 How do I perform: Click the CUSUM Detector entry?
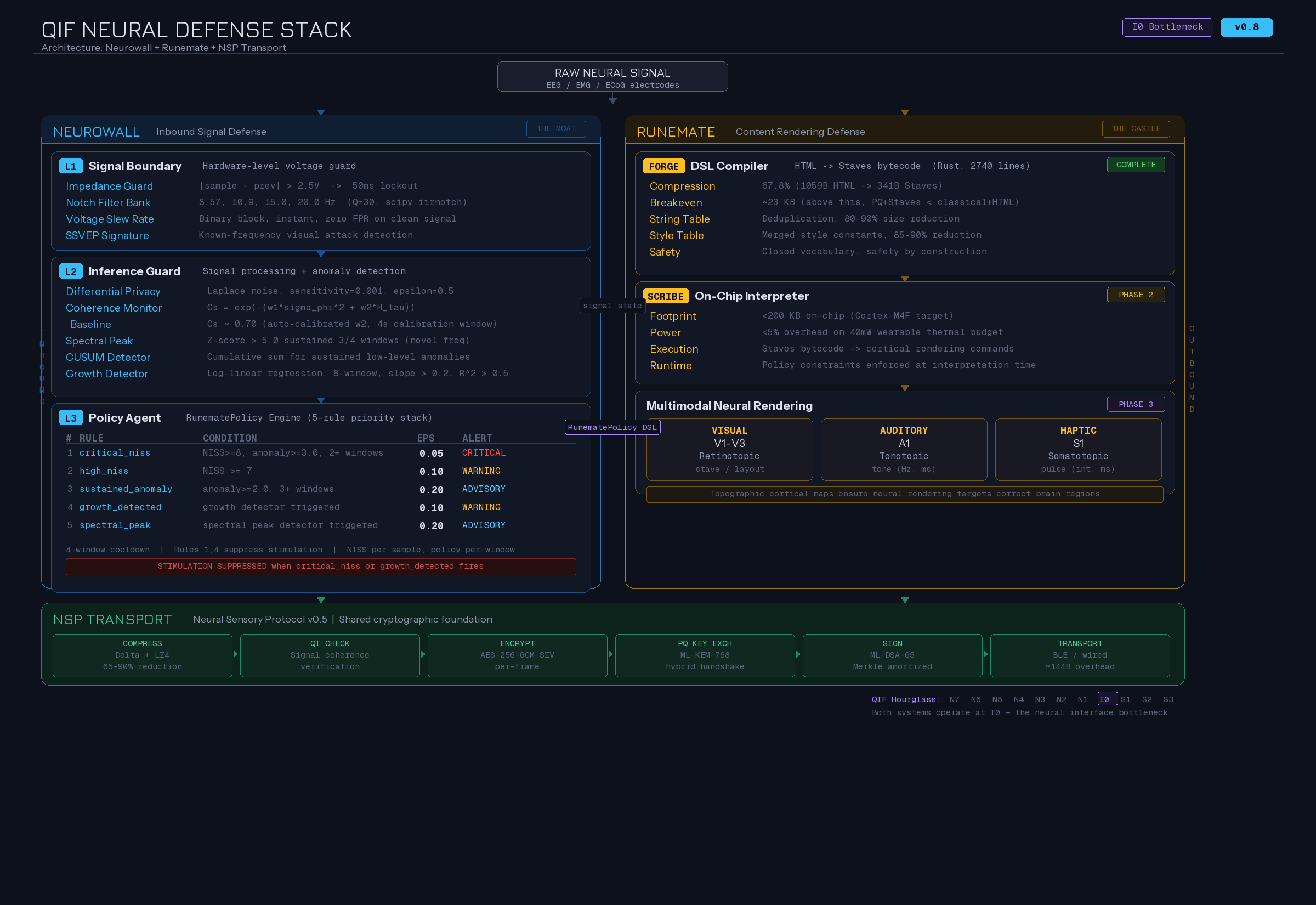[107, 357]
